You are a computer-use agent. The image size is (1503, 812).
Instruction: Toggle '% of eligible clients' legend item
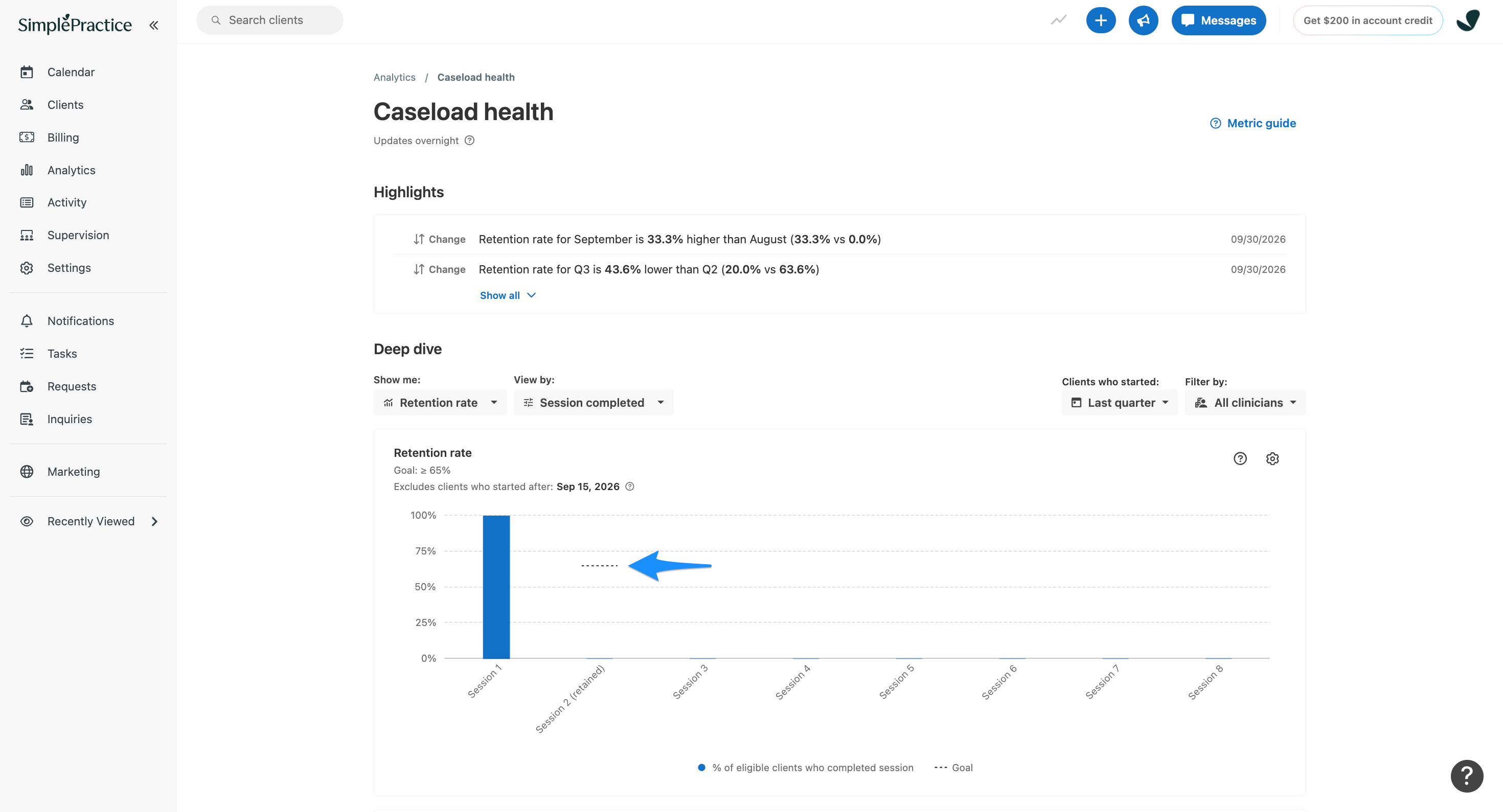coord(806,768)
